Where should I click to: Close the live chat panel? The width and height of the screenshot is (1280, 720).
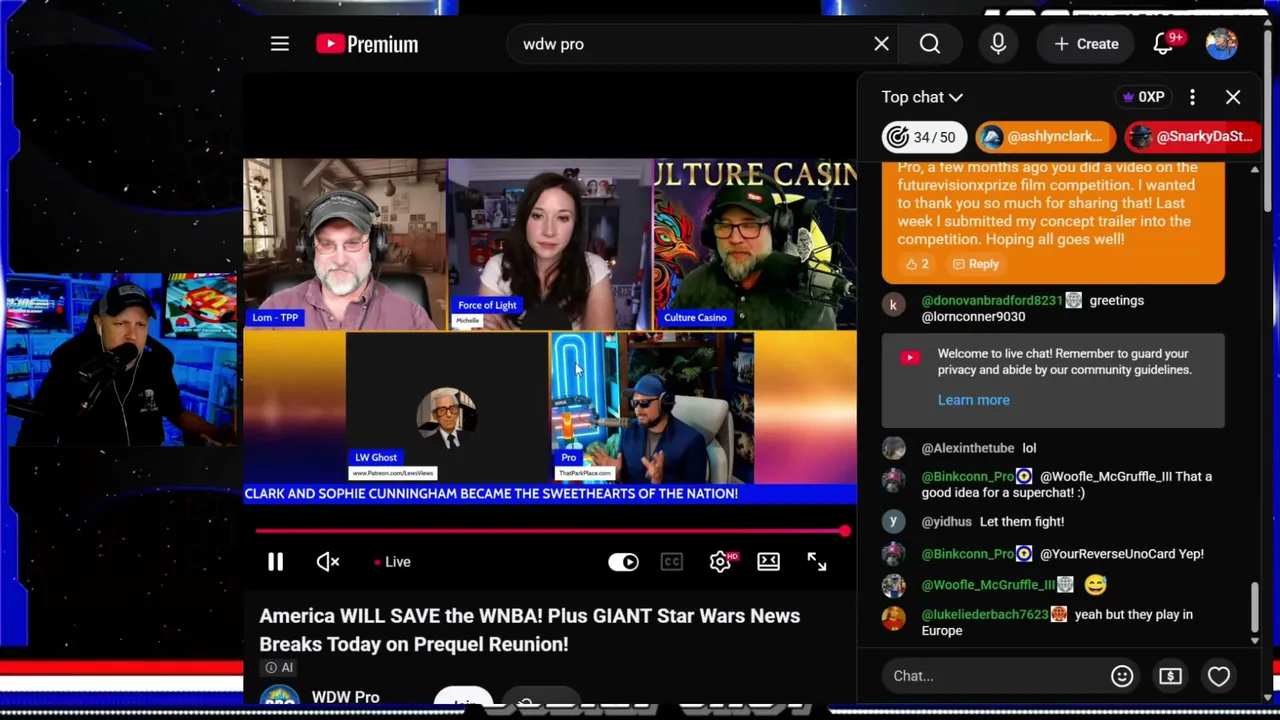pos(1233,97)
